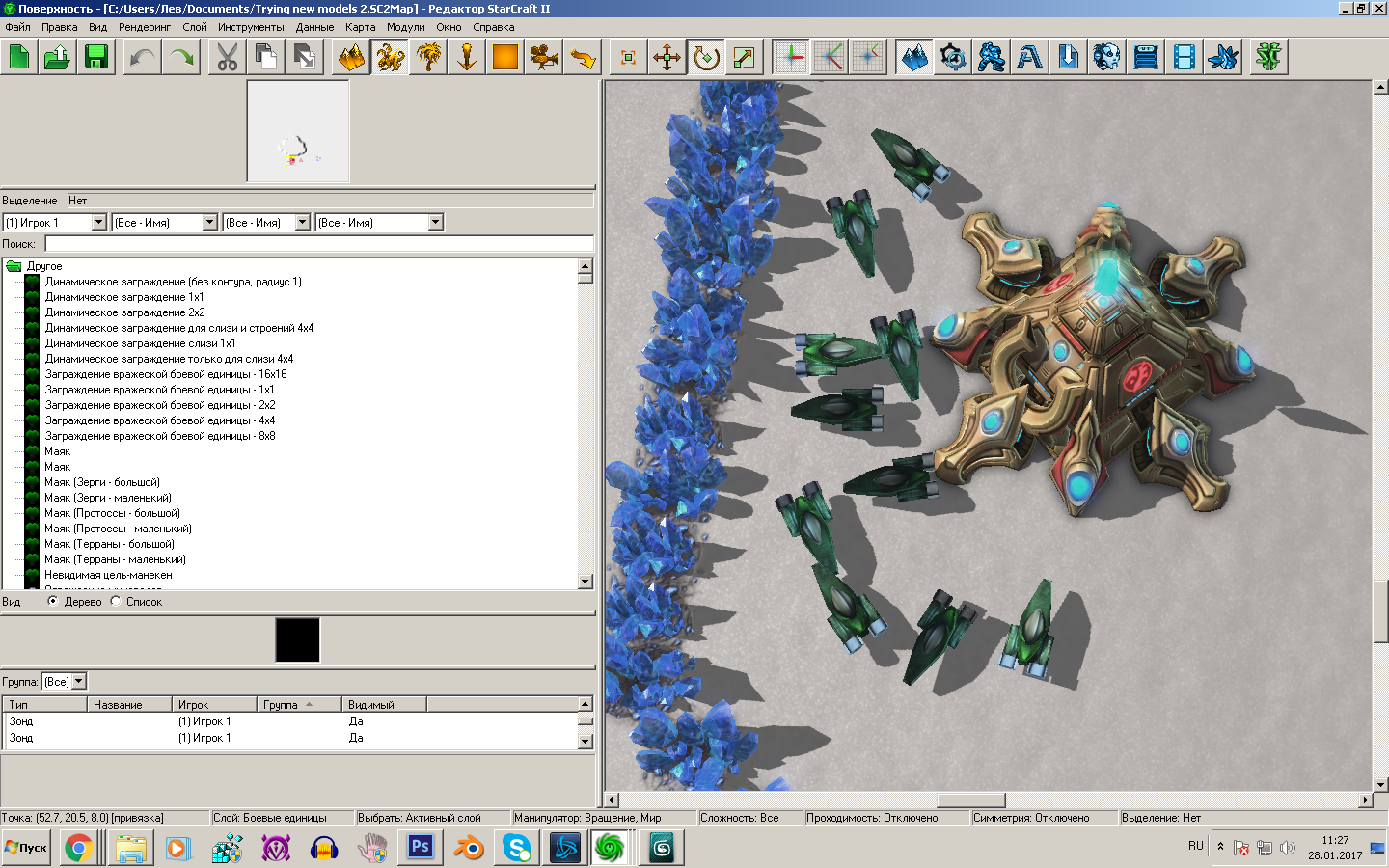Click the minimap preview thumbnail
This screenshot has width=1389, height=868.
coord(298,131)
